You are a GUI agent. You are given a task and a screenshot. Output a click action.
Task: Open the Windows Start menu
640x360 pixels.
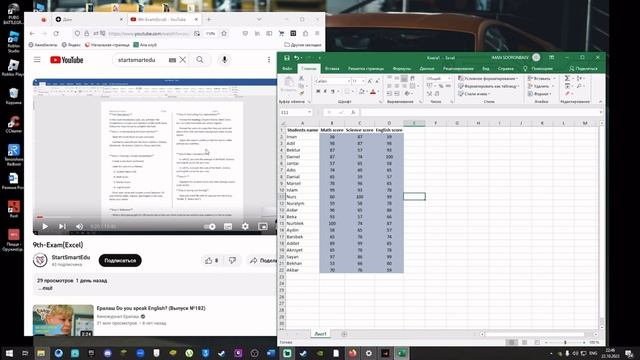9,353
